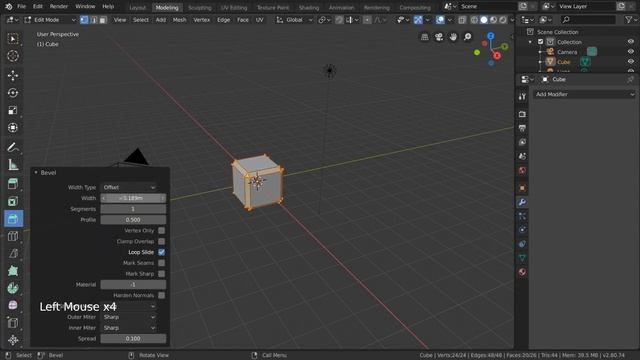Select the 3D Cursor tool
This screenshot has height=360, width=640.
tap(13, 56)
